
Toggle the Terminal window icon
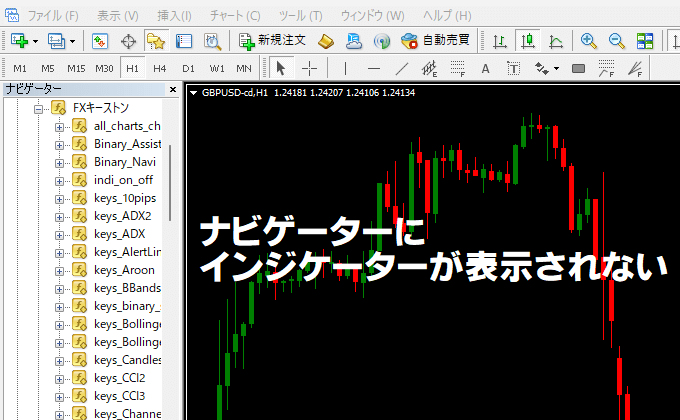pos(184,41)
